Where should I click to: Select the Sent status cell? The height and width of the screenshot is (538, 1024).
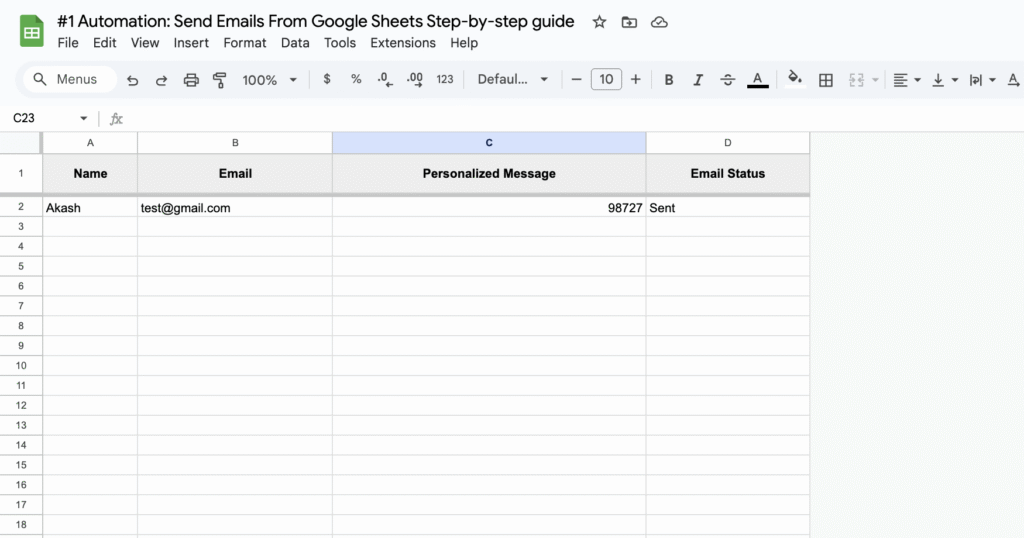click(728, 208)
